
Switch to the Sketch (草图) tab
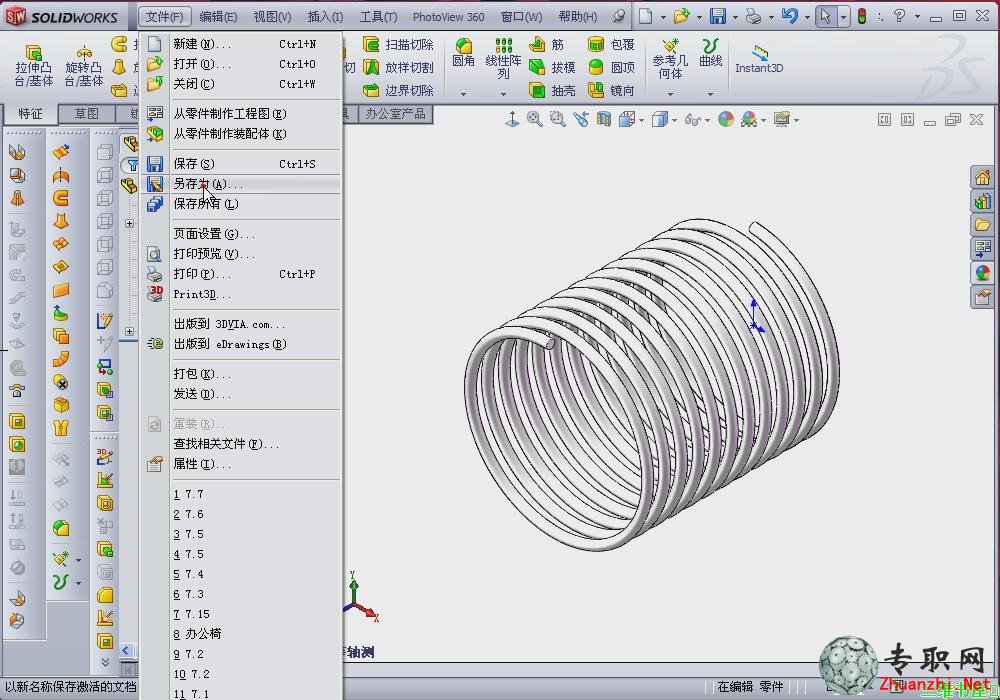coord(87,113)
